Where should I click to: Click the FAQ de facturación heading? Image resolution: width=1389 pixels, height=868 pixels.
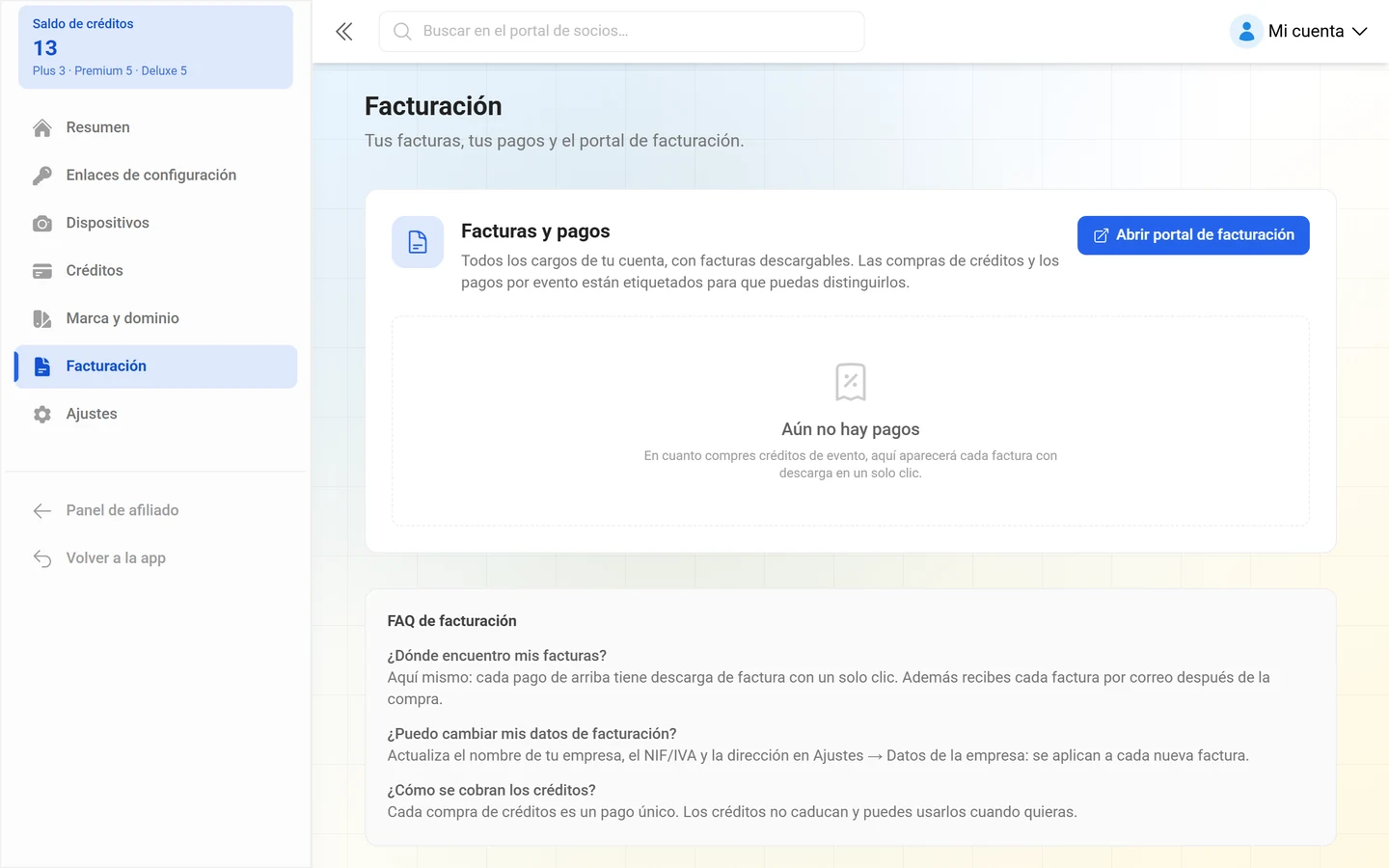pos(452,621)
